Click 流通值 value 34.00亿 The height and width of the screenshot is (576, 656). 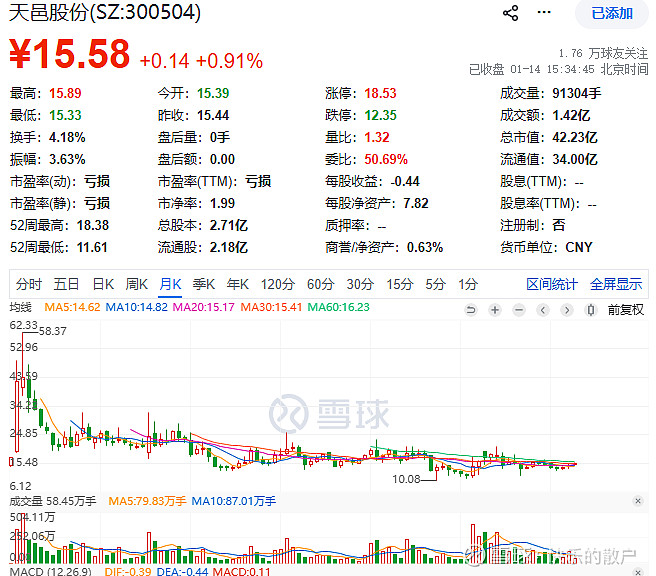click(574, 159)
